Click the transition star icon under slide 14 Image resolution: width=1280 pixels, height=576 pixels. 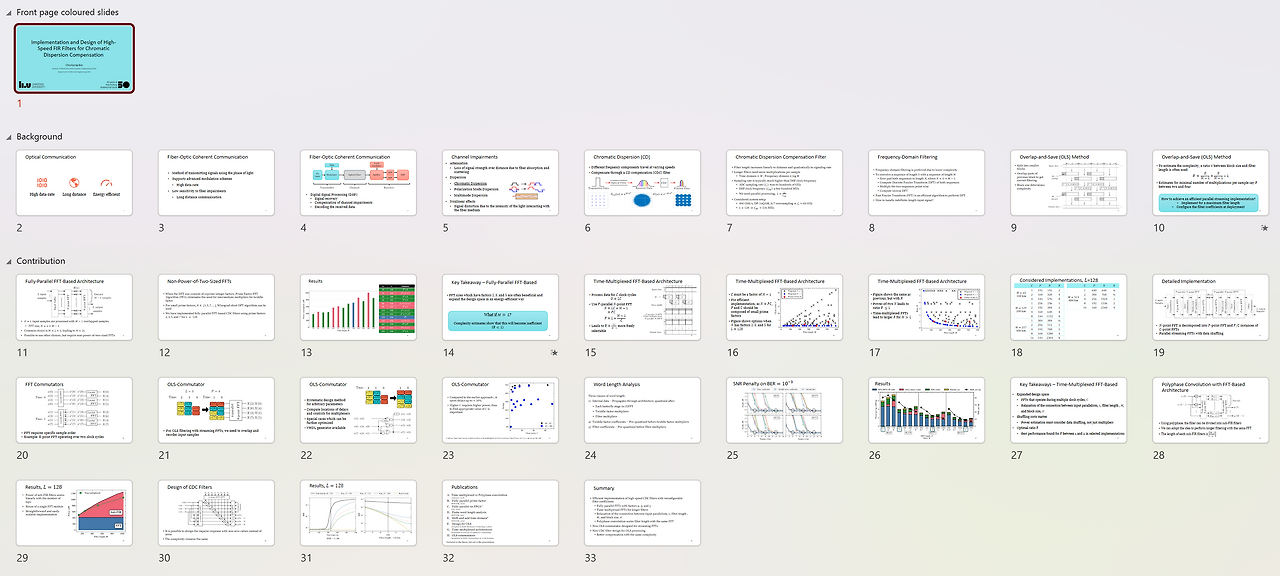[x=554, y=353]
